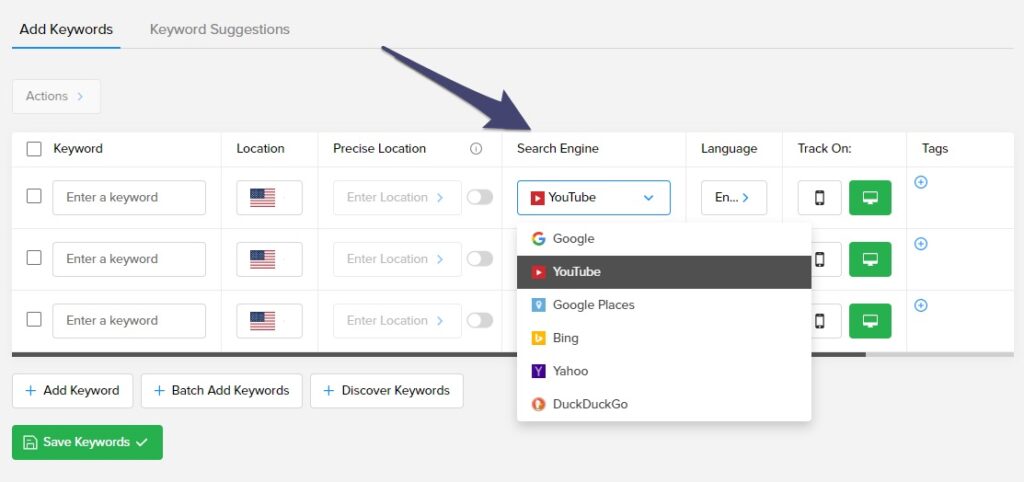Toggle mobile tracking in the second row
This screenshot has height=482, width=1024.
826,259
